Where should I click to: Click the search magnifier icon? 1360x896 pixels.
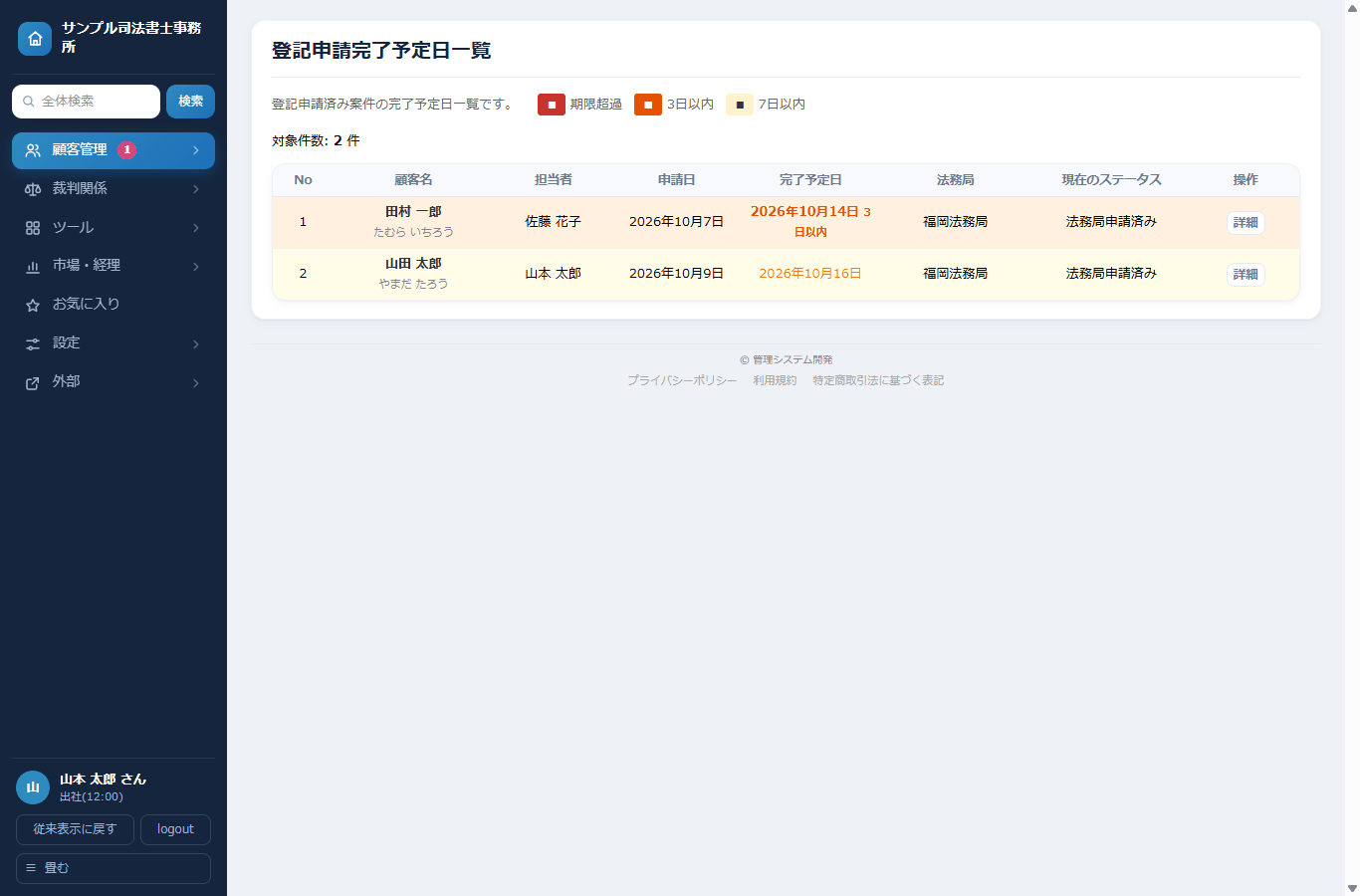[x=29, y=102]
